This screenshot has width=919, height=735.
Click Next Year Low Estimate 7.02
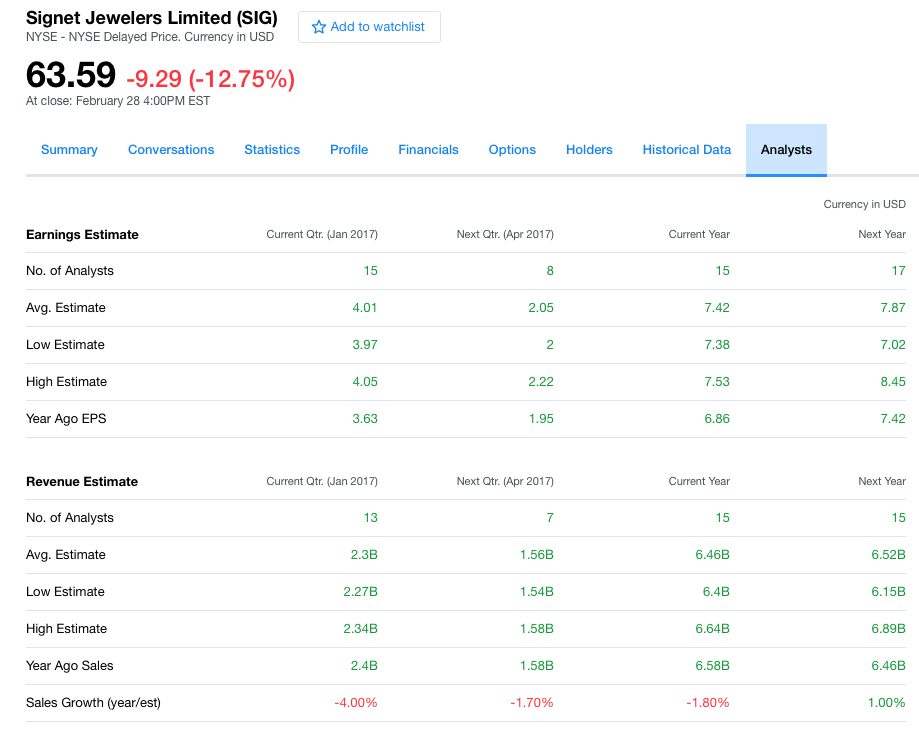coord(893,345)
